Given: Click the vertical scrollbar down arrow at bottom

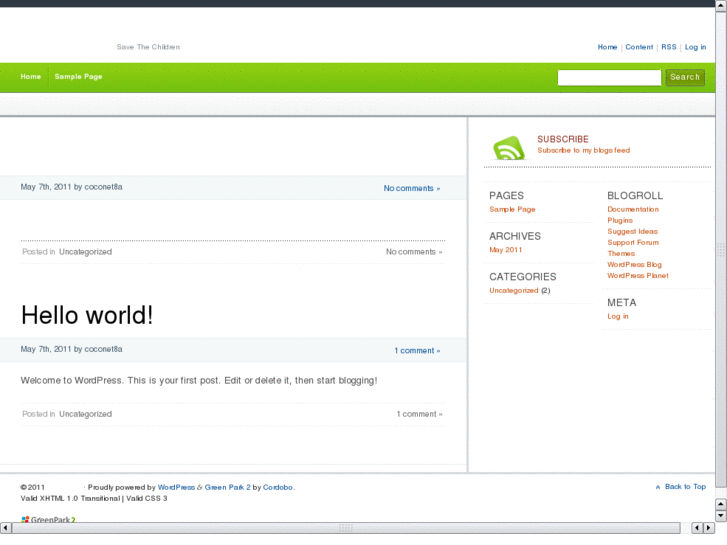Looking at the screenshot, I should [x=721, y=515].
